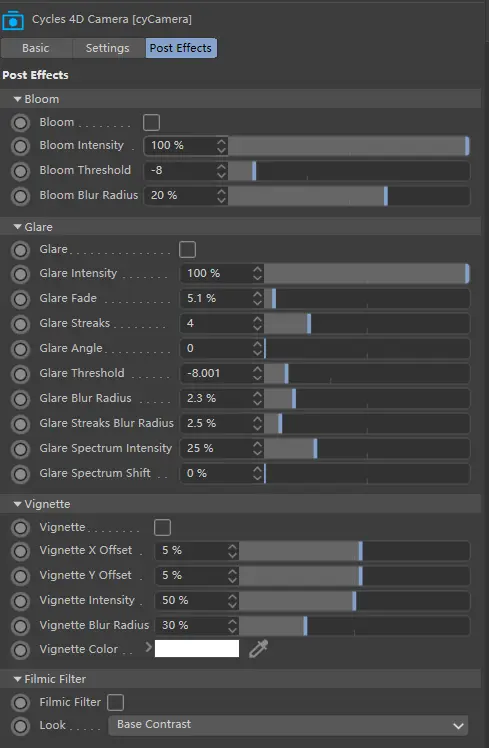The height and width of the screenshot is (748, 489).
Task: Enable the Glare checkbox
Action: 187,249
